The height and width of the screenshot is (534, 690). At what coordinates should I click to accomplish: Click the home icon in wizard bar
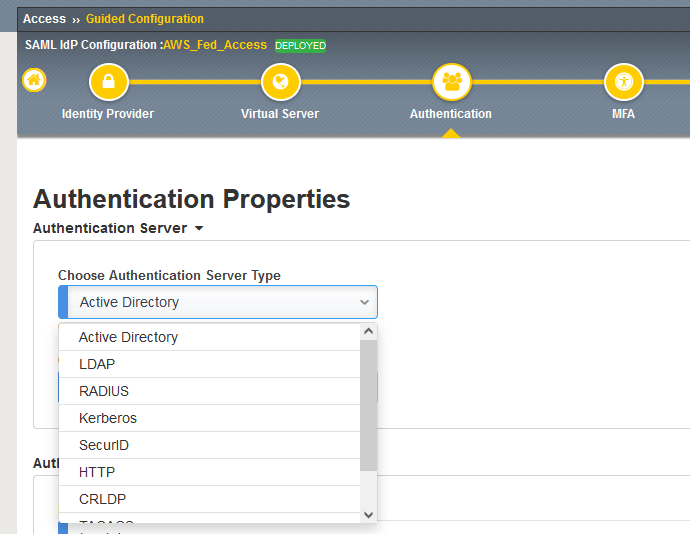click(x=34, y=80)
